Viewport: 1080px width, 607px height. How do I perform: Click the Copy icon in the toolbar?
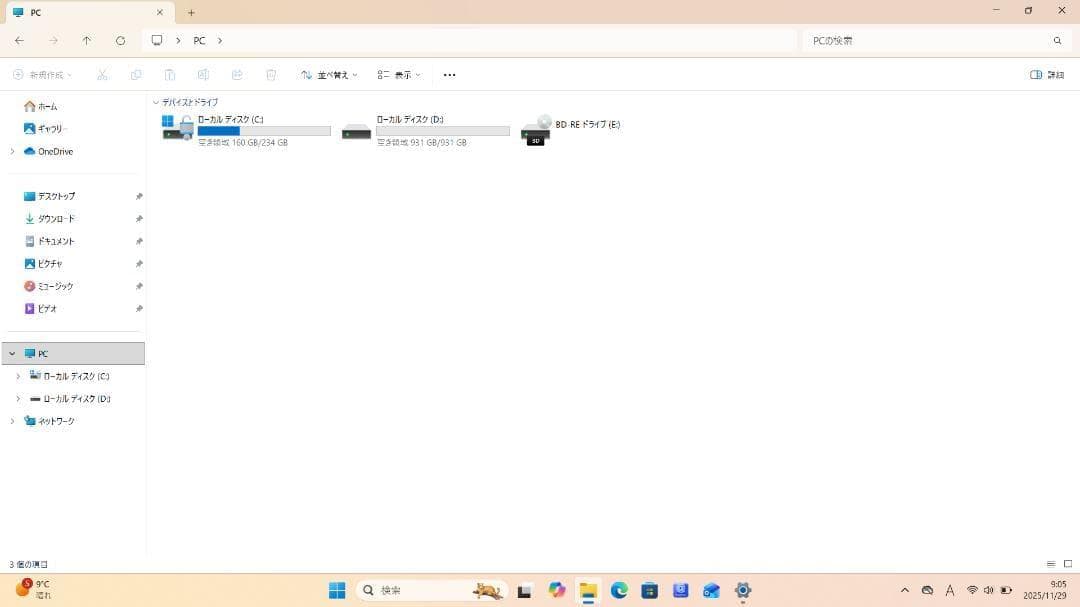(x=135, y=74)
